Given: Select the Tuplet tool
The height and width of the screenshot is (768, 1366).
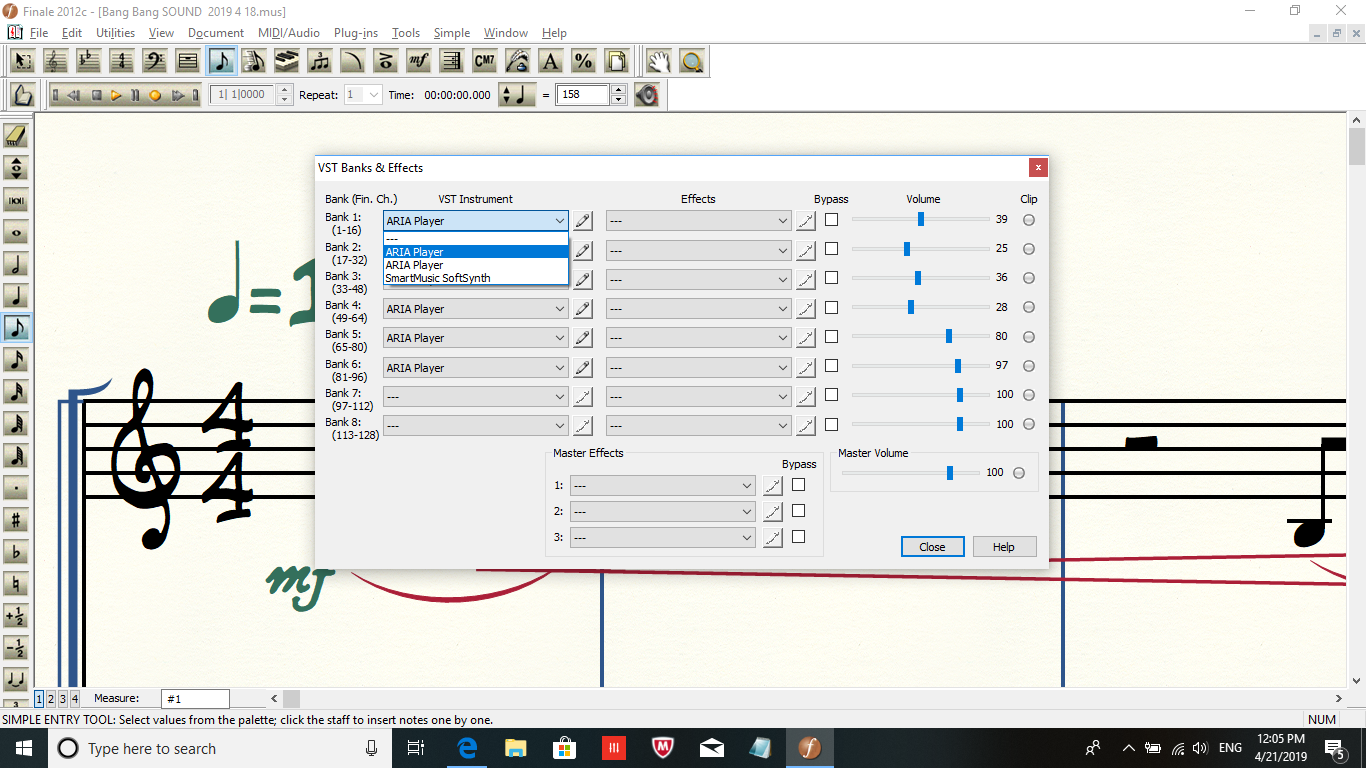Looking at the screenshot, I should coord(319,61).
